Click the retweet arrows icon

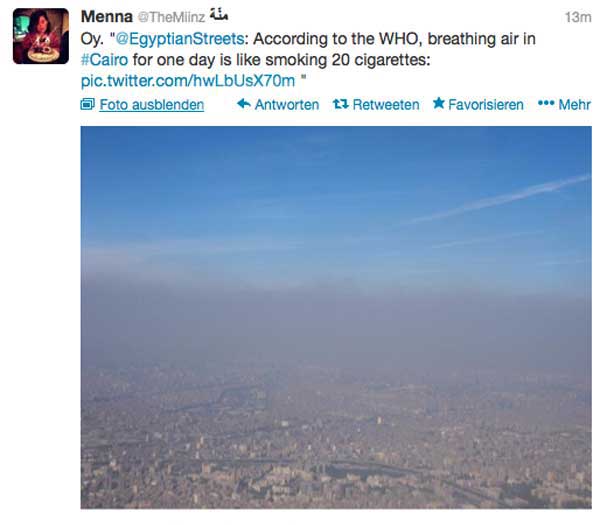point(340,104)
